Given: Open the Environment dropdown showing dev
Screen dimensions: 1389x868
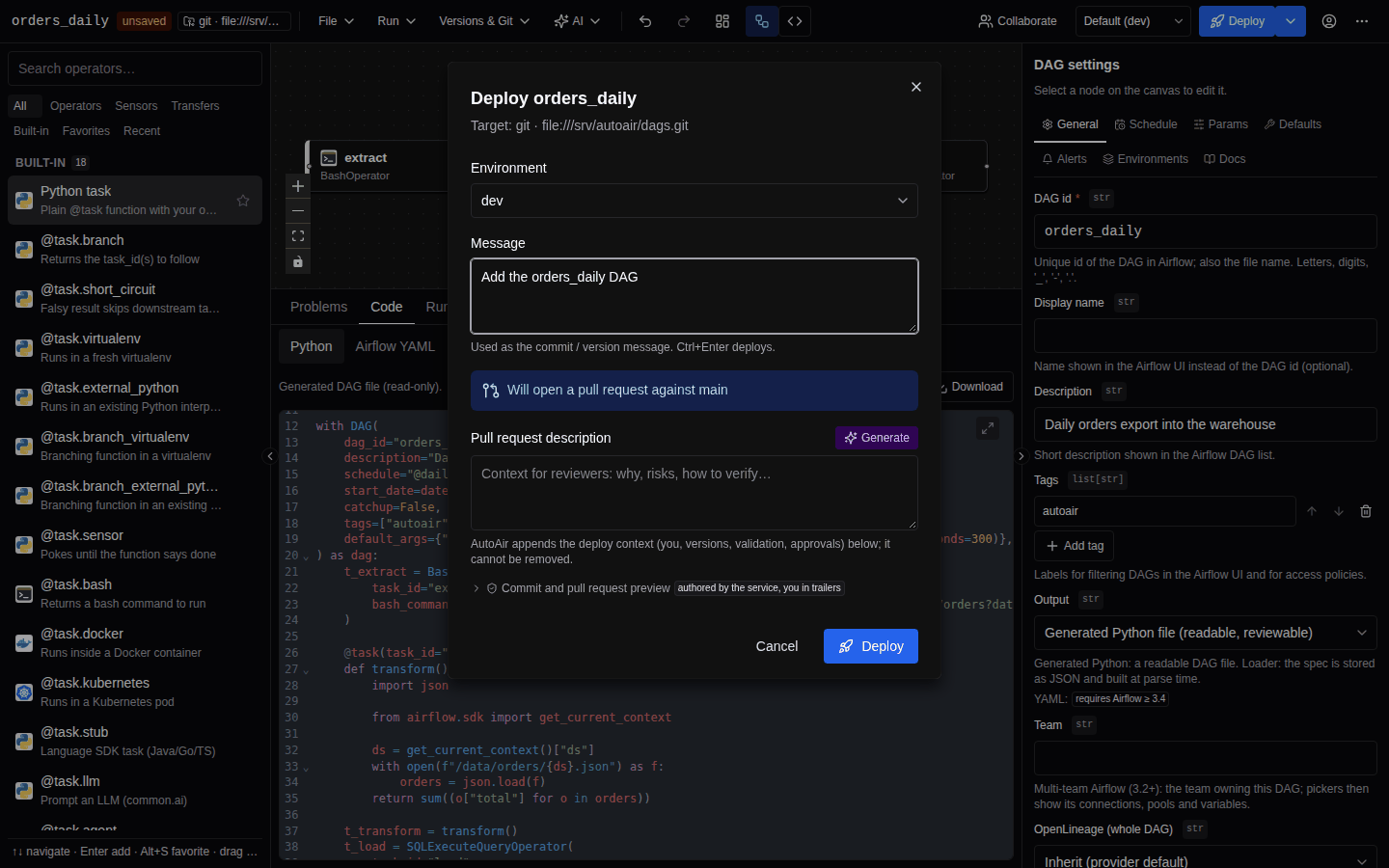Looking at the screenshot, I should [694, 201].
